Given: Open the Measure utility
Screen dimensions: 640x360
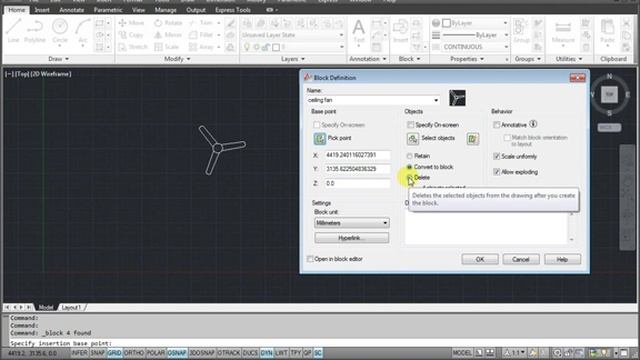Looking at the screenshot, I should coord(563,31).
